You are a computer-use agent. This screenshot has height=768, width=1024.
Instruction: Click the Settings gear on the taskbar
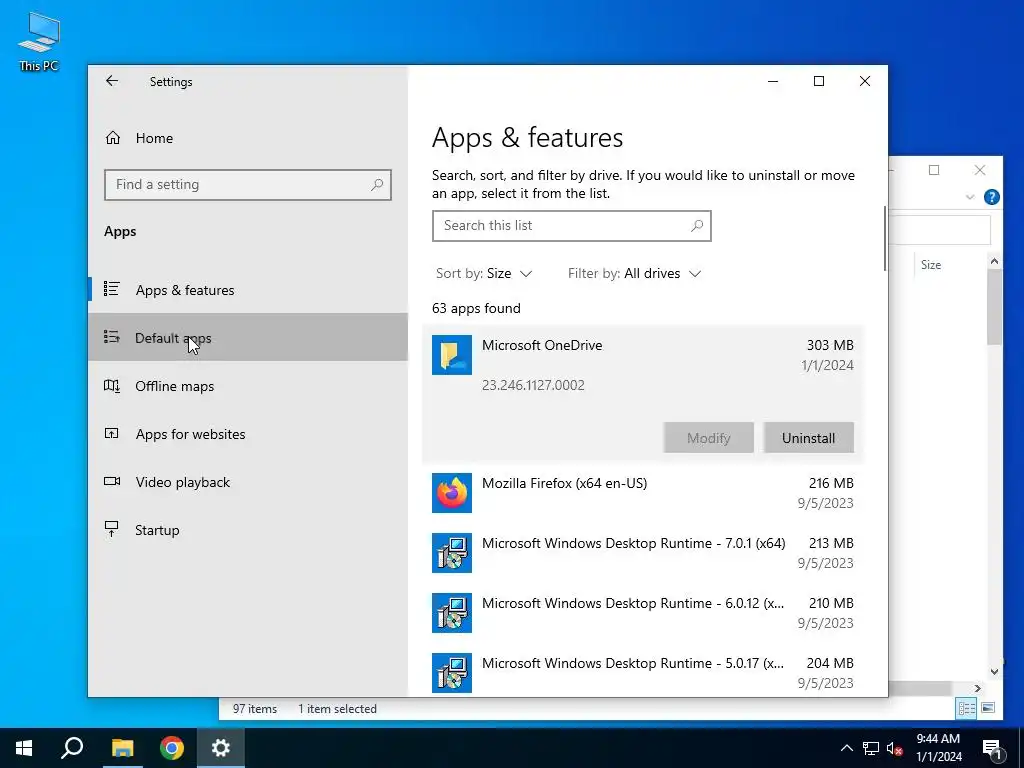(x=221, y=748)
